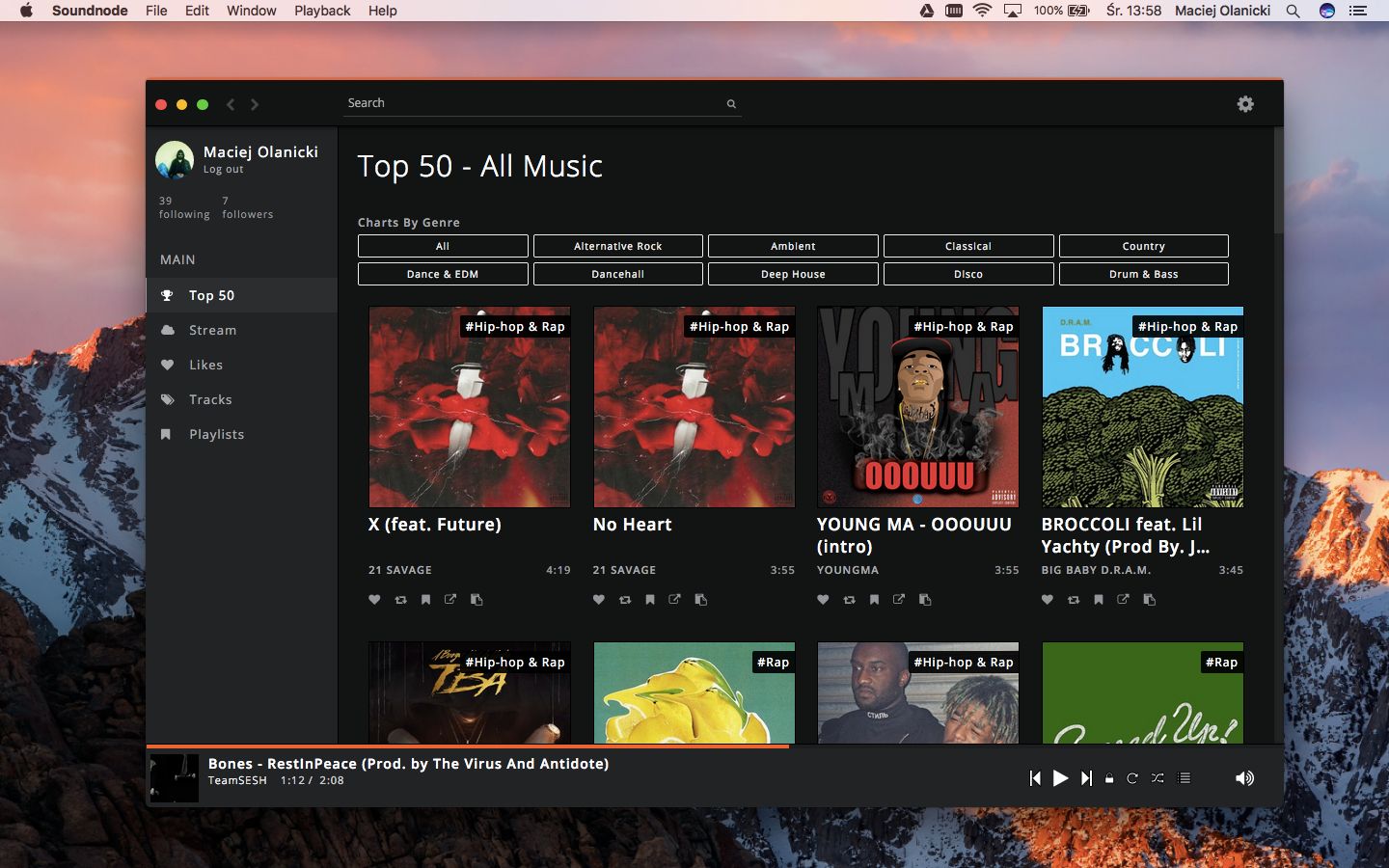Toggle the player lock icon
Image resolution: width=1389 pixels, height=868 pixels.
(x=1109, y=778)
